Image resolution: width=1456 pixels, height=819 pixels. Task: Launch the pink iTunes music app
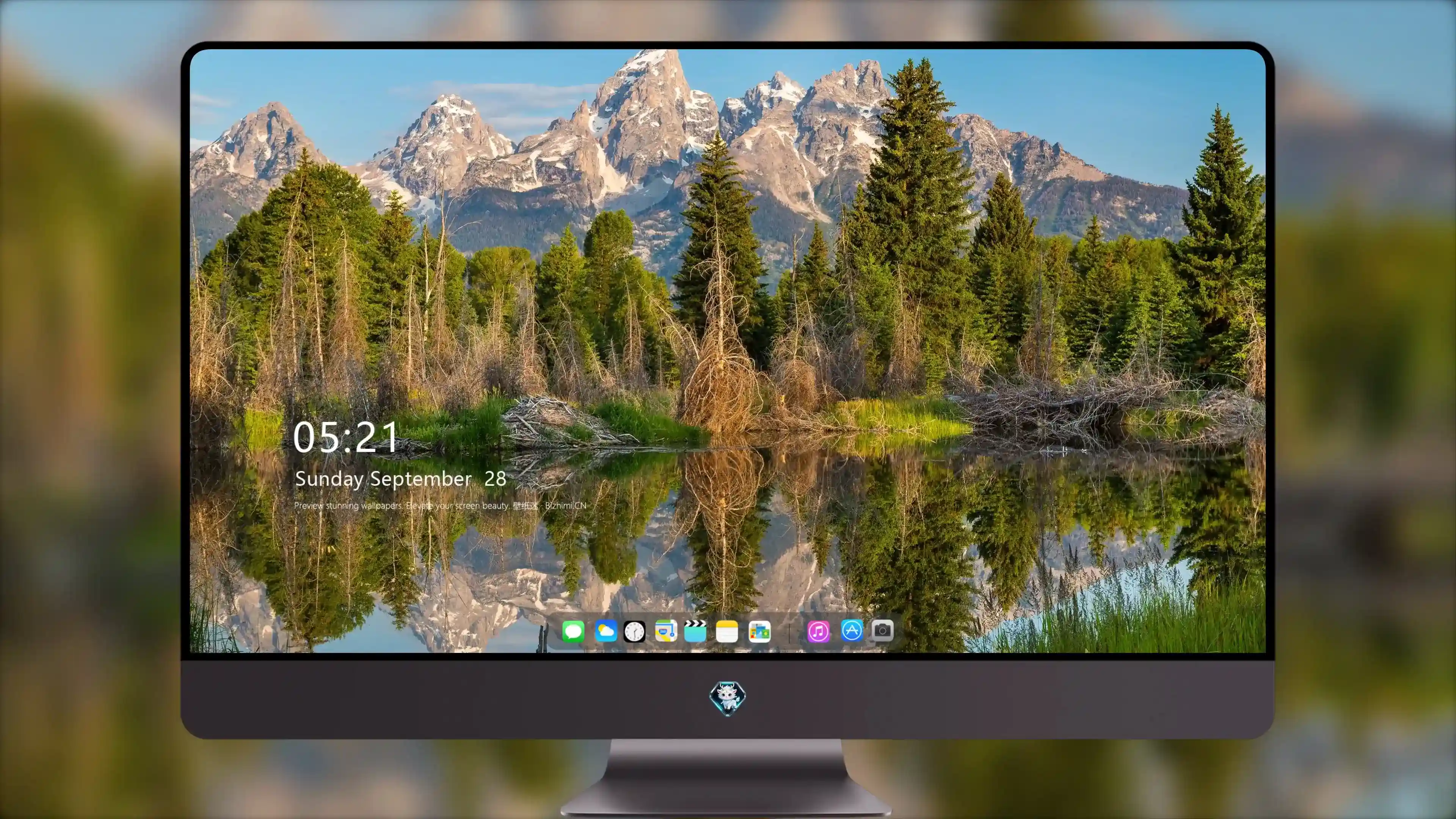(x=819, y=631)
